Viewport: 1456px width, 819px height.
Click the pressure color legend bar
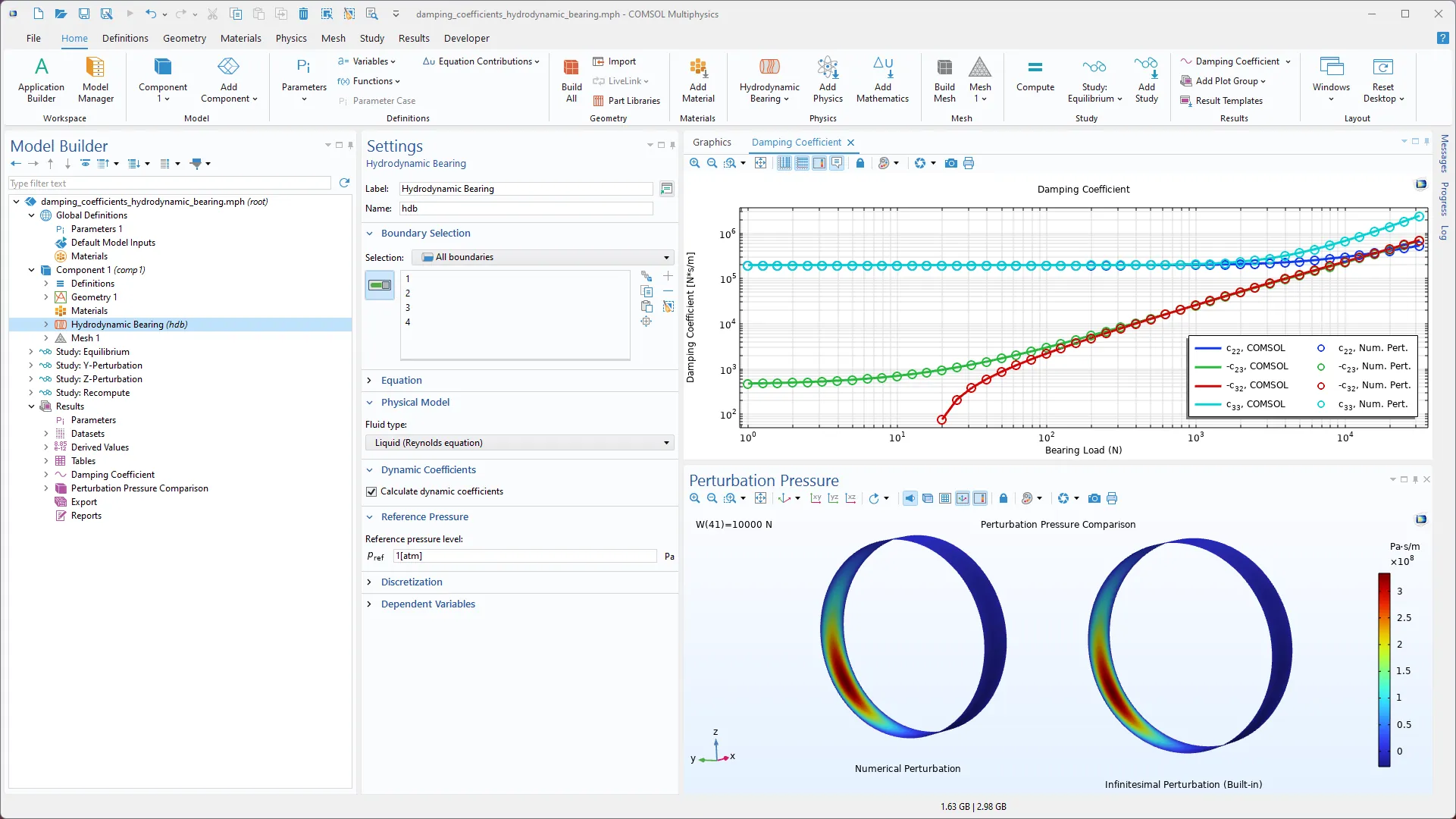[1384, 670]
